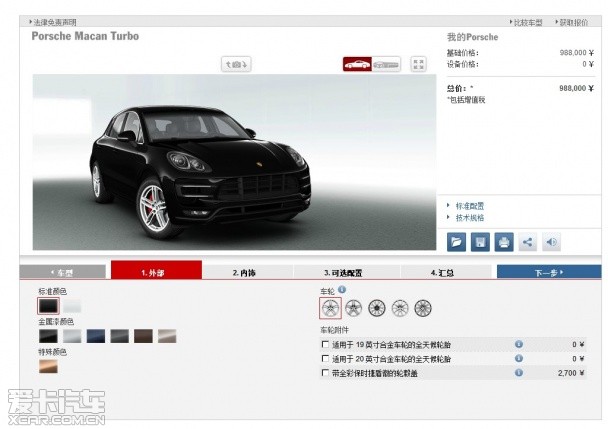Select the fourth wheel design option
This screenshot has width=608, height=429.
coord(400,308)
